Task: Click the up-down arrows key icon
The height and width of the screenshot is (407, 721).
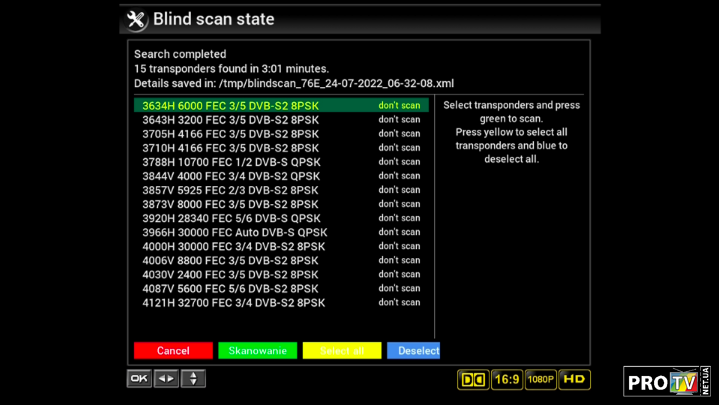Action: (193, 379)
